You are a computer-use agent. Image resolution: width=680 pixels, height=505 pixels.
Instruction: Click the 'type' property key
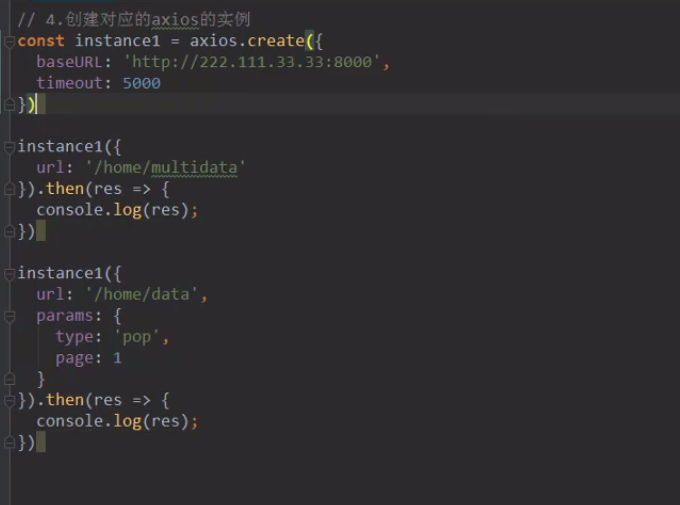coord(74,337)
